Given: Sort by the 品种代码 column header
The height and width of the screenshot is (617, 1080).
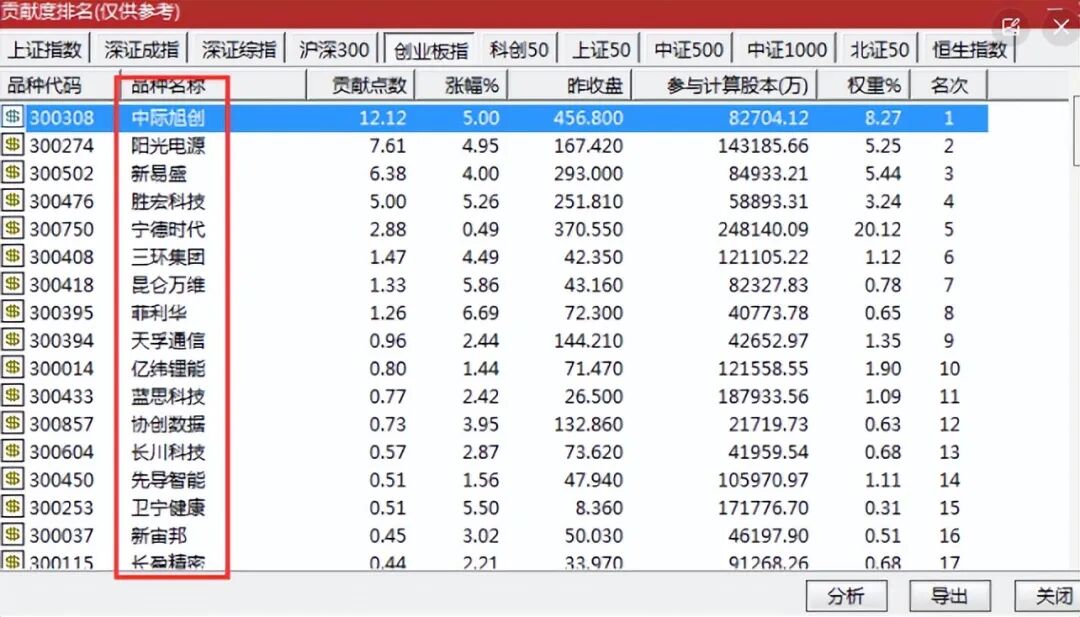Looking at the screenshot, I should 61,85.
